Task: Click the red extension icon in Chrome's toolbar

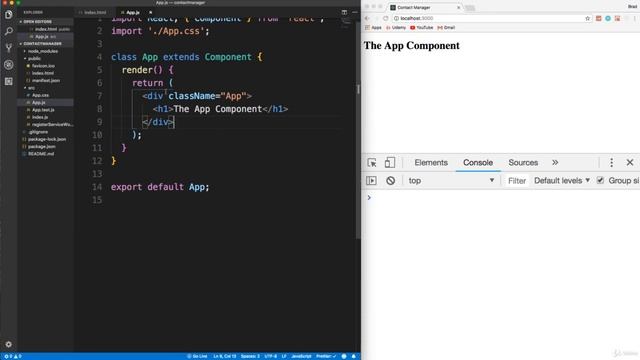Action: (598, 18)
